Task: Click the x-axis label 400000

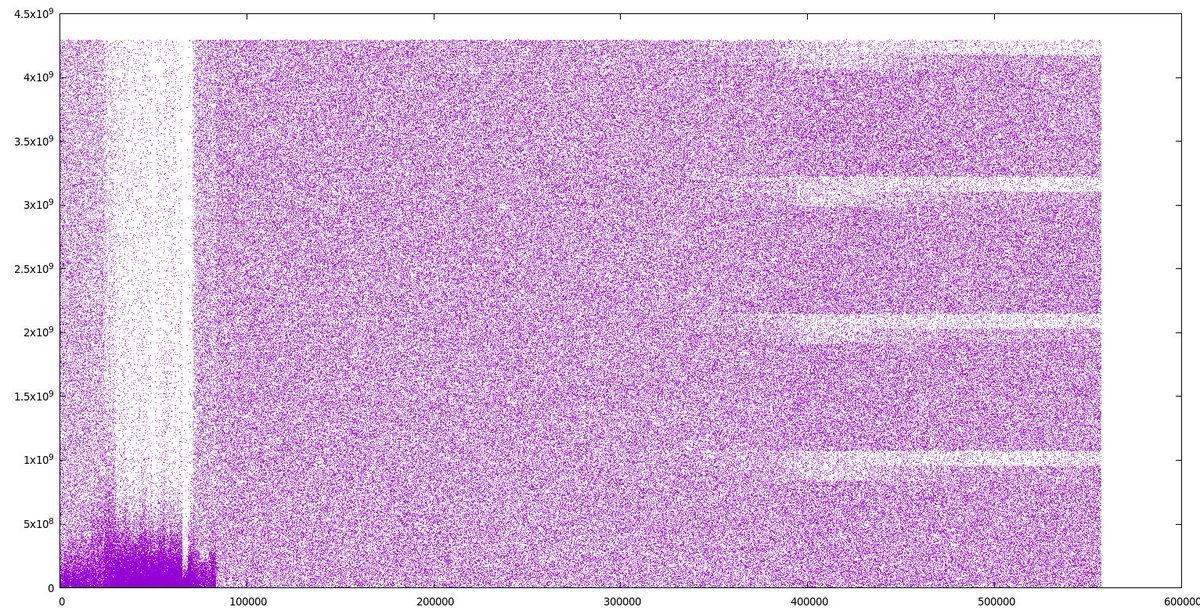Action: click(807, 602)
